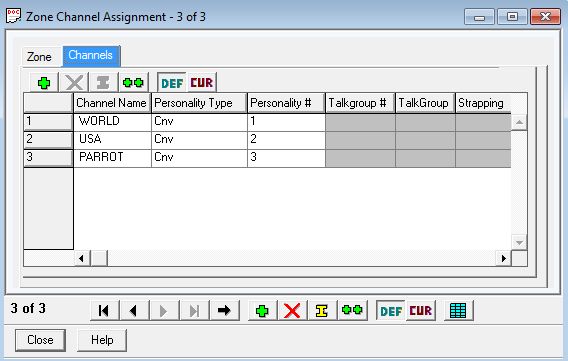Click the bottom double green plus icon
568x361 pixels.
click(352, 310)
